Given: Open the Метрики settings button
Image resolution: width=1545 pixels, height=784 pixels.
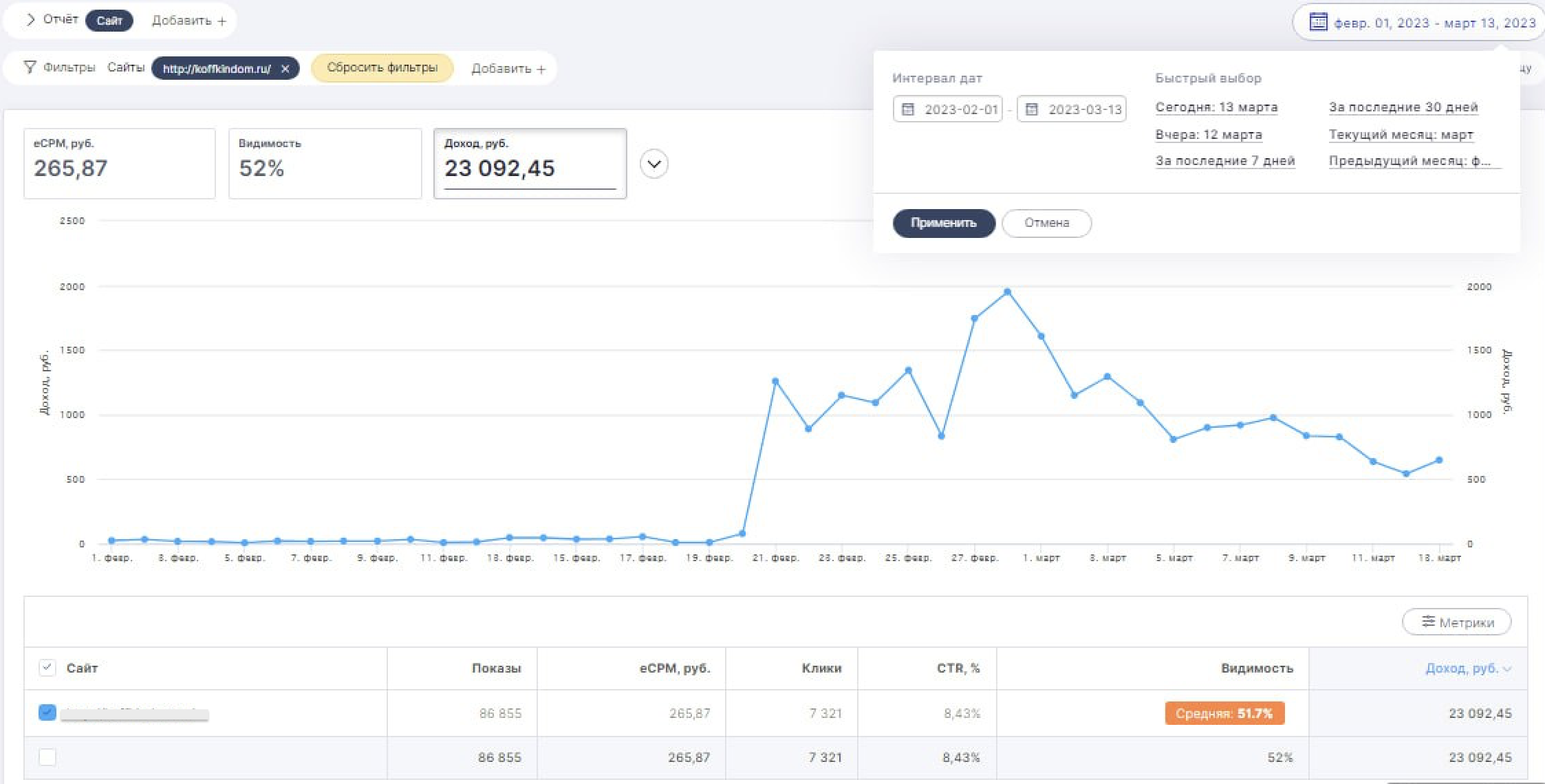Looking at the screenshot, I should coord(1456,622).
